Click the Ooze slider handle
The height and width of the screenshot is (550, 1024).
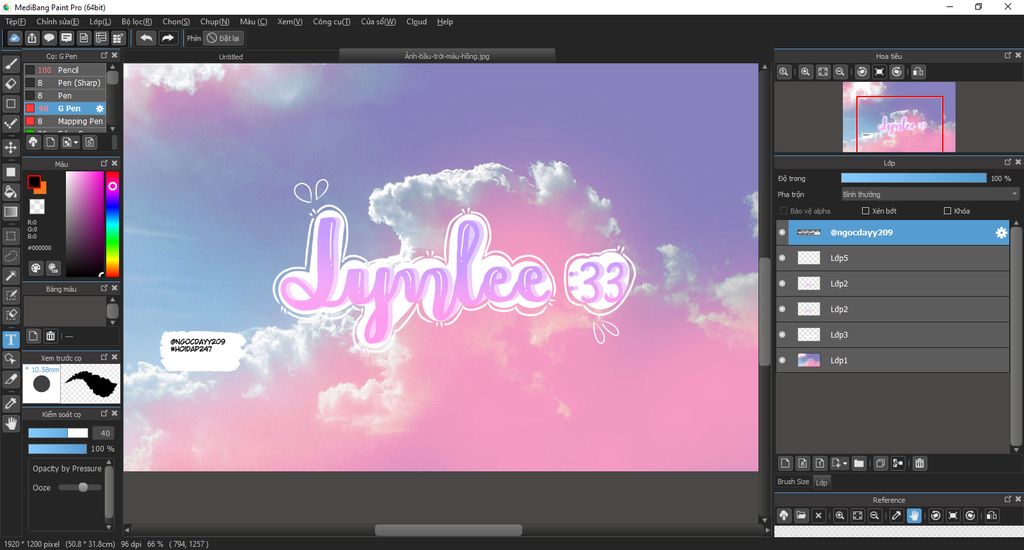pos(83,487)
